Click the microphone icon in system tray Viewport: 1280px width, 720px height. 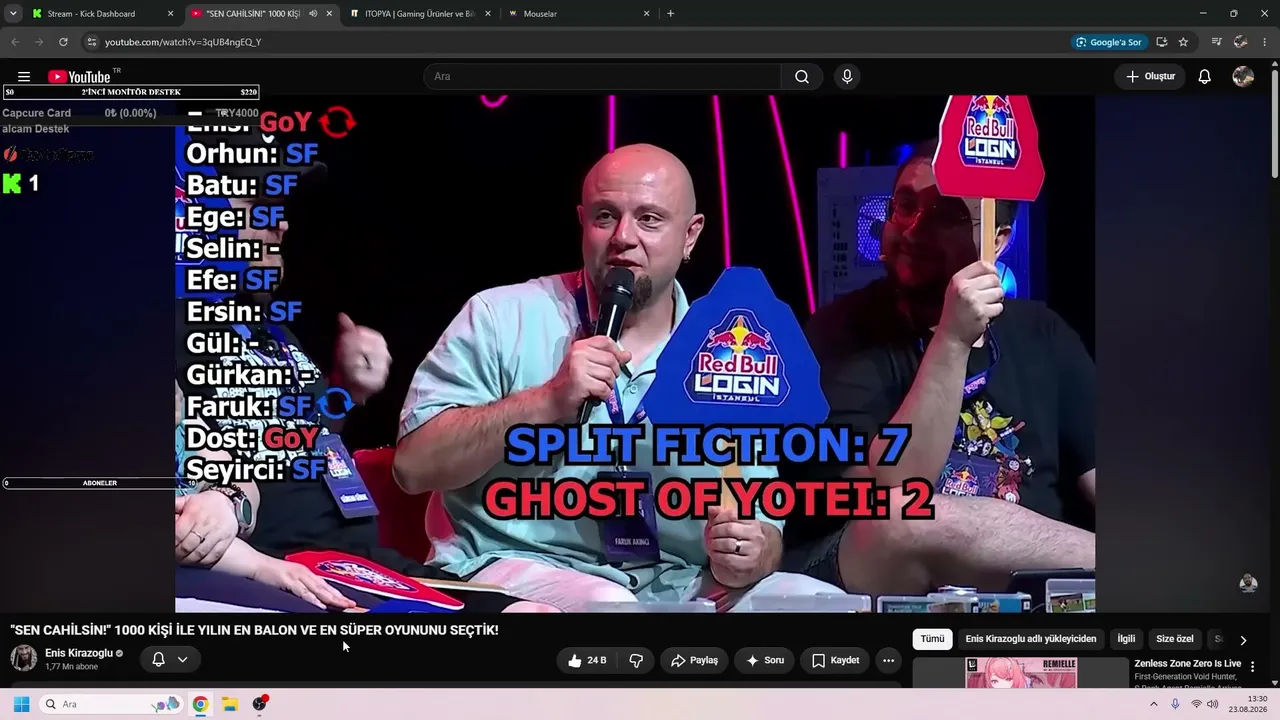[x=1175, y=704]
